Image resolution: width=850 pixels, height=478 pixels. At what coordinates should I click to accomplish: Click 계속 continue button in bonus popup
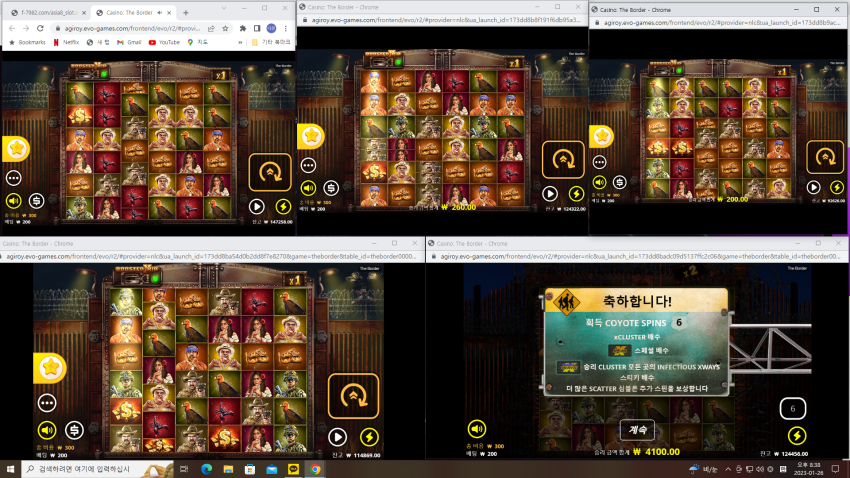coord(637,430)
